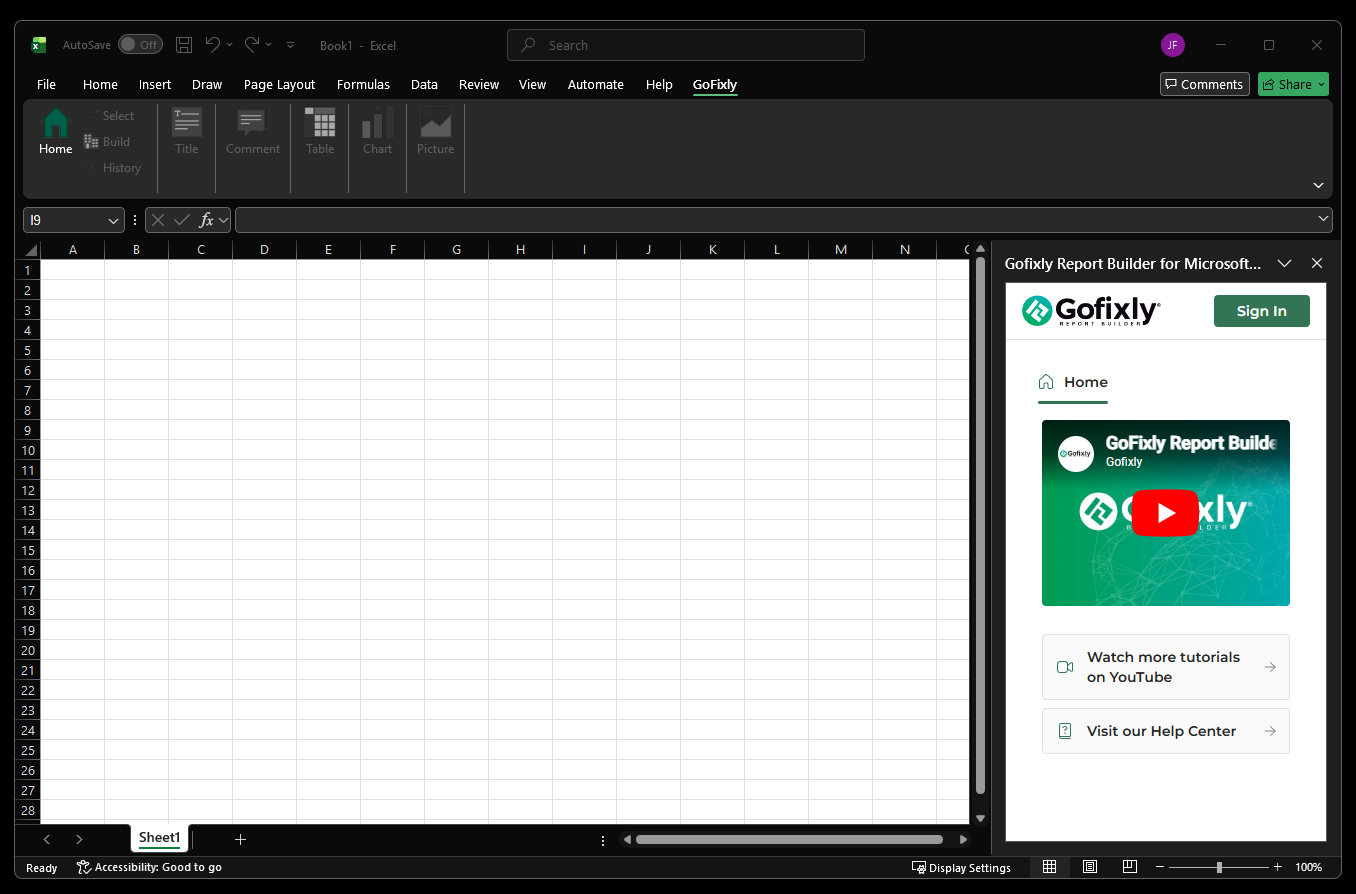Expand the Undo dropdown arrow
Screen dimensions: 1356x894
(x=231, y=44)
